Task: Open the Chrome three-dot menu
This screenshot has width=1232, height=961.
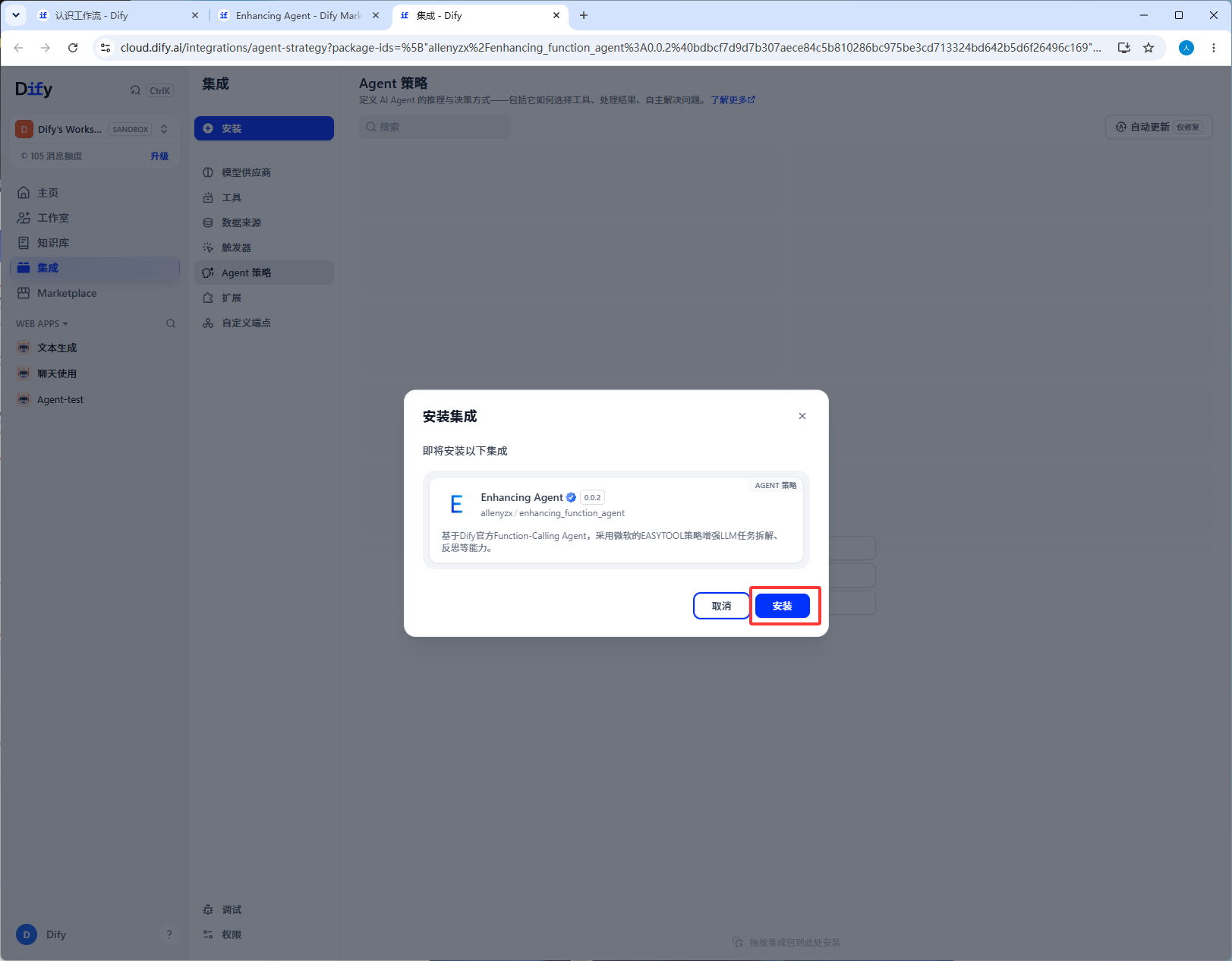Action: (x=1214, y=48)
